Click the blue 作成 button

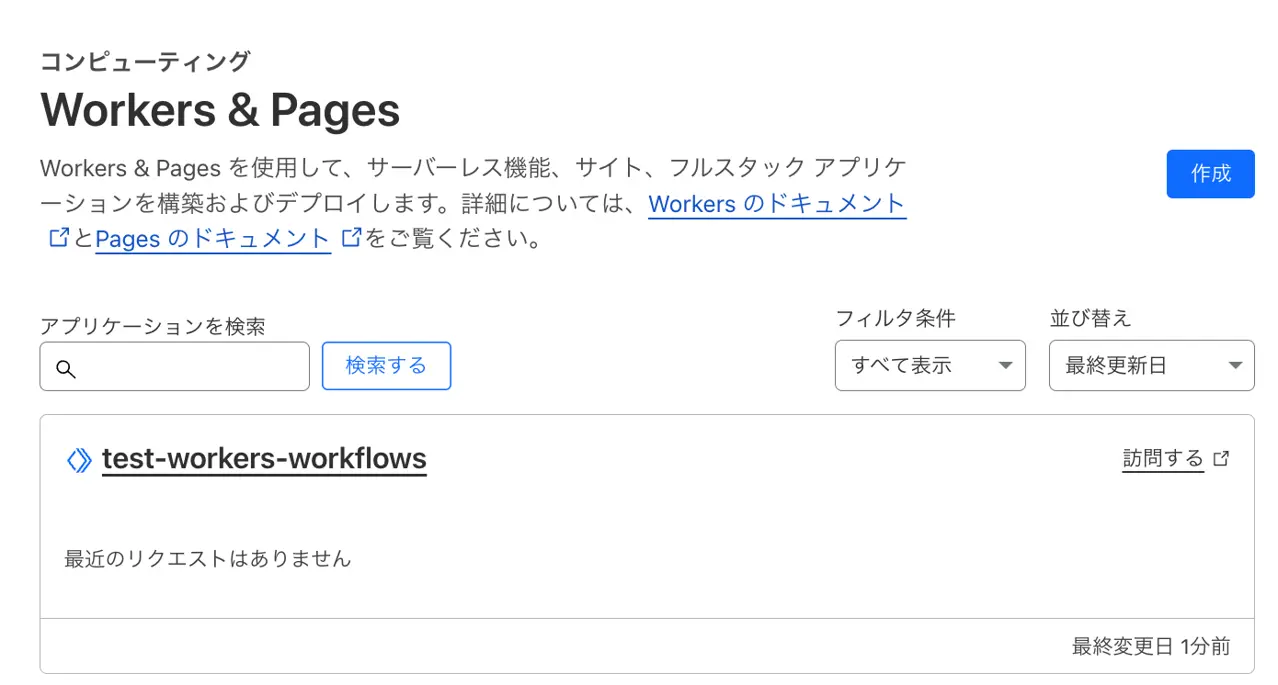[1210, 174]
